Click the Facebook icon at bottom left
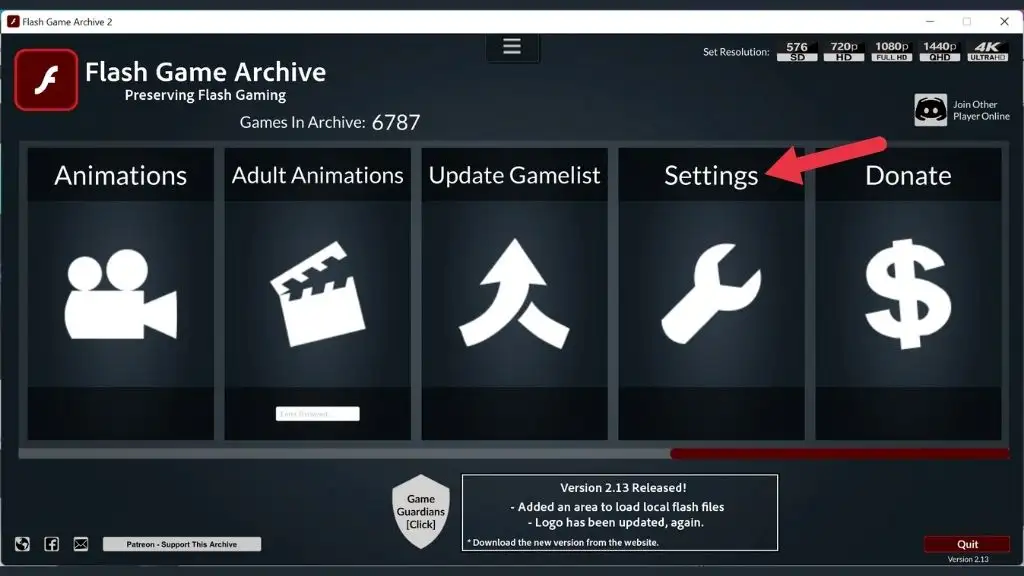Screen dimensions: 1024x576 point(52,544)
